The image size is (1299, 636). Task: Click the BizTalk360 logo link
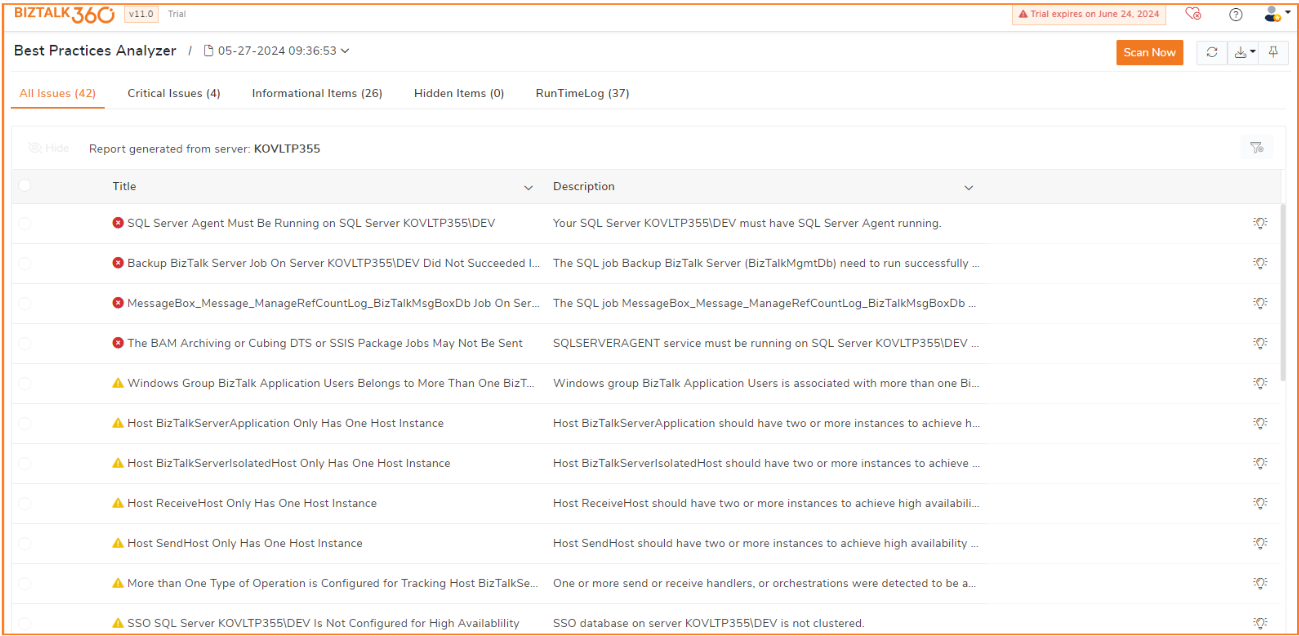(x=64, y=14)
